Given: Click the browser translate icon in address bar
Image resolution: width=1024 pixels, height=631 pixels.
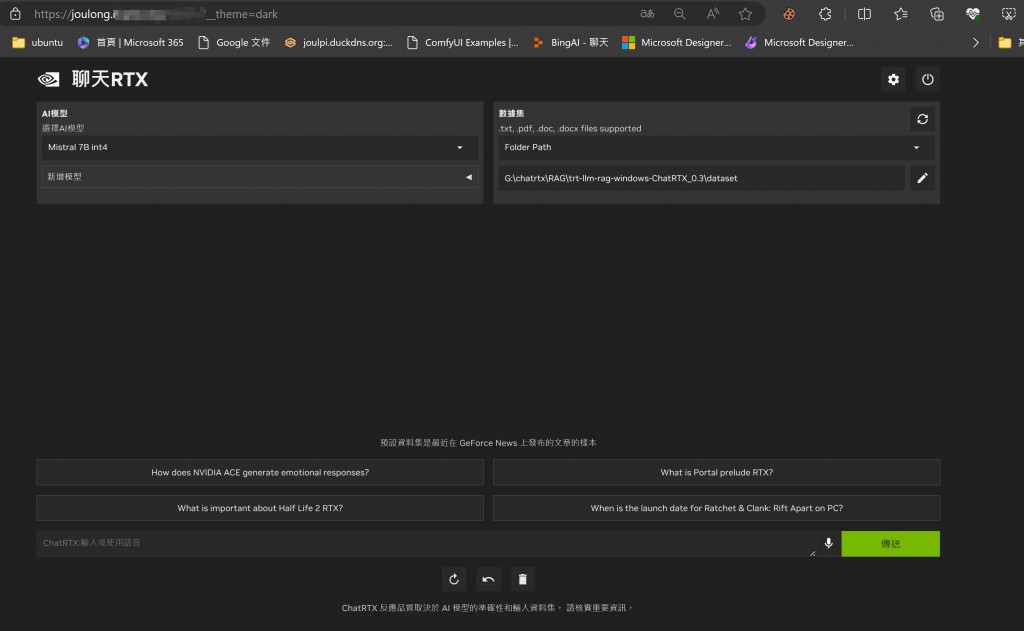Looking at the screenshot, I should (647, 14).
